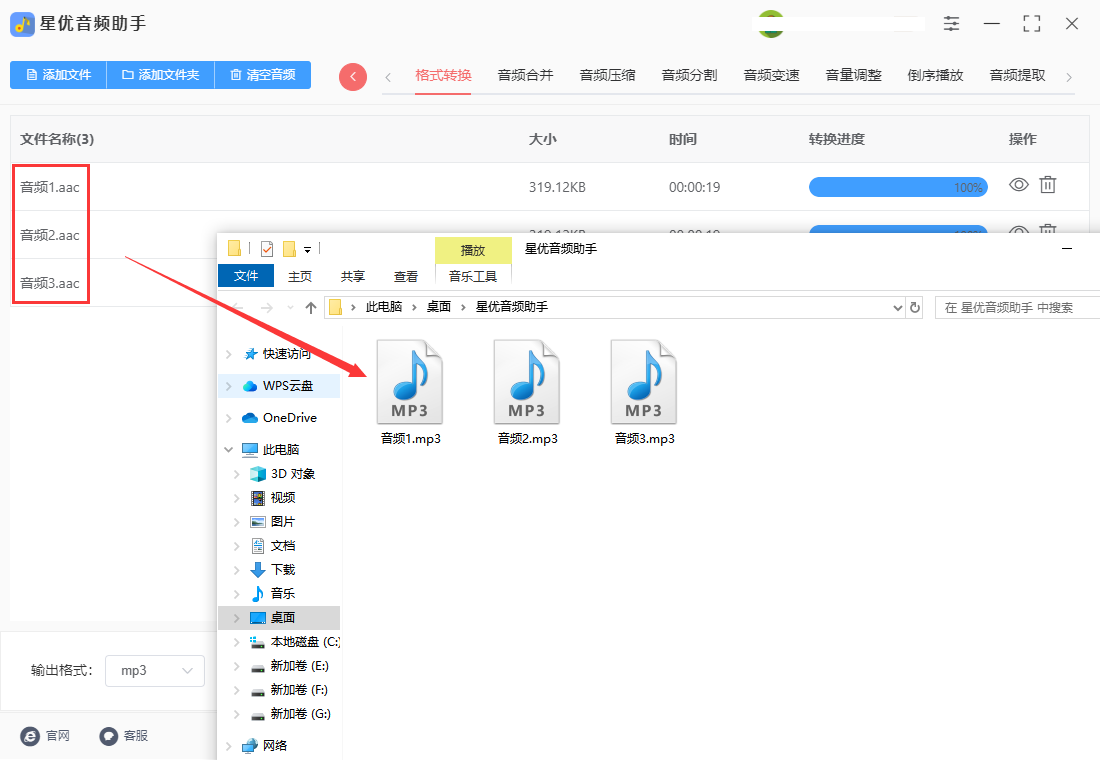Click the new folder quick-access icon
The height and width of the screenshot is (760, 1100).
pos(289,248)
